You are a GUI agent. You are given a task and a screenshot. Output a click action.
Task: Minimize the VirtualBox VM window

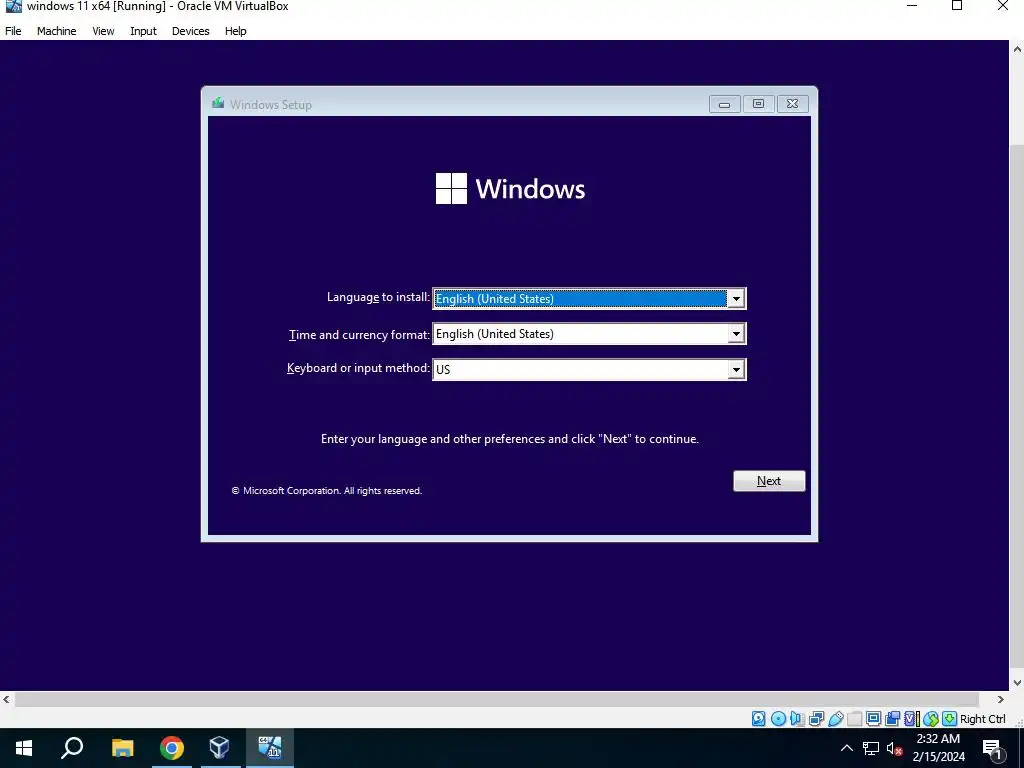pos(912,7)
